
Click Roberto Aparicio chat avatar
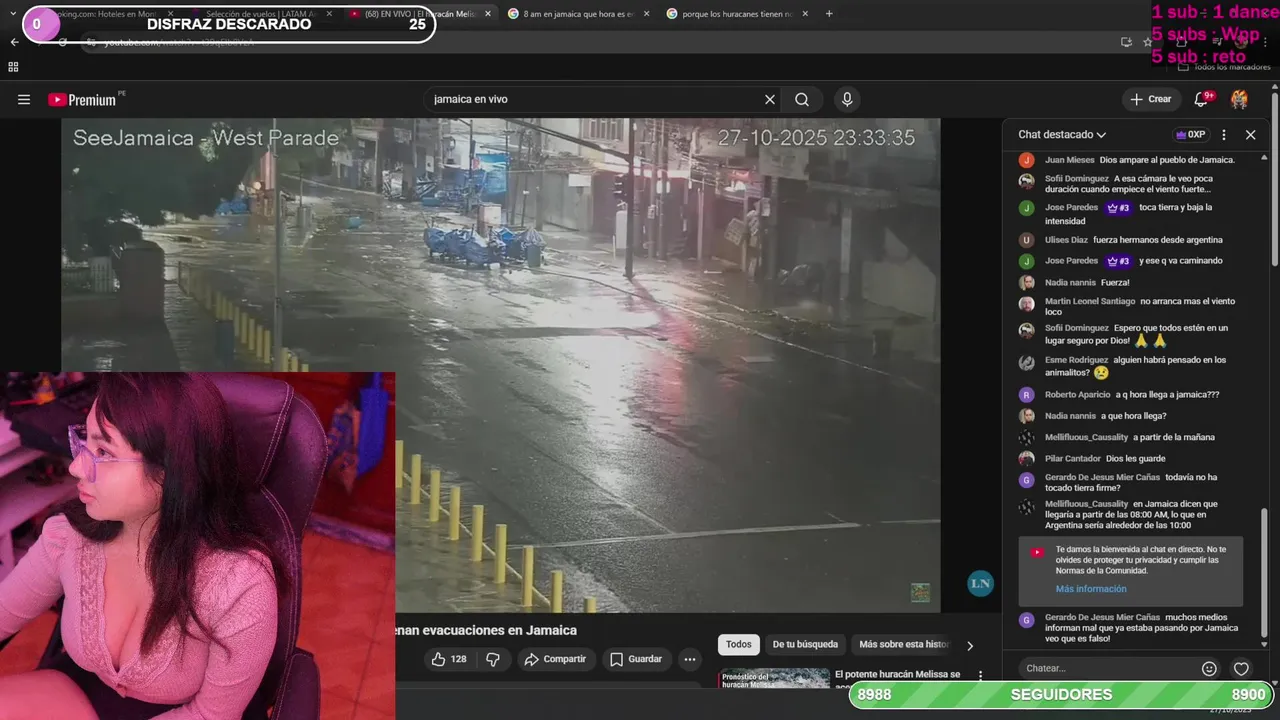1026,395
